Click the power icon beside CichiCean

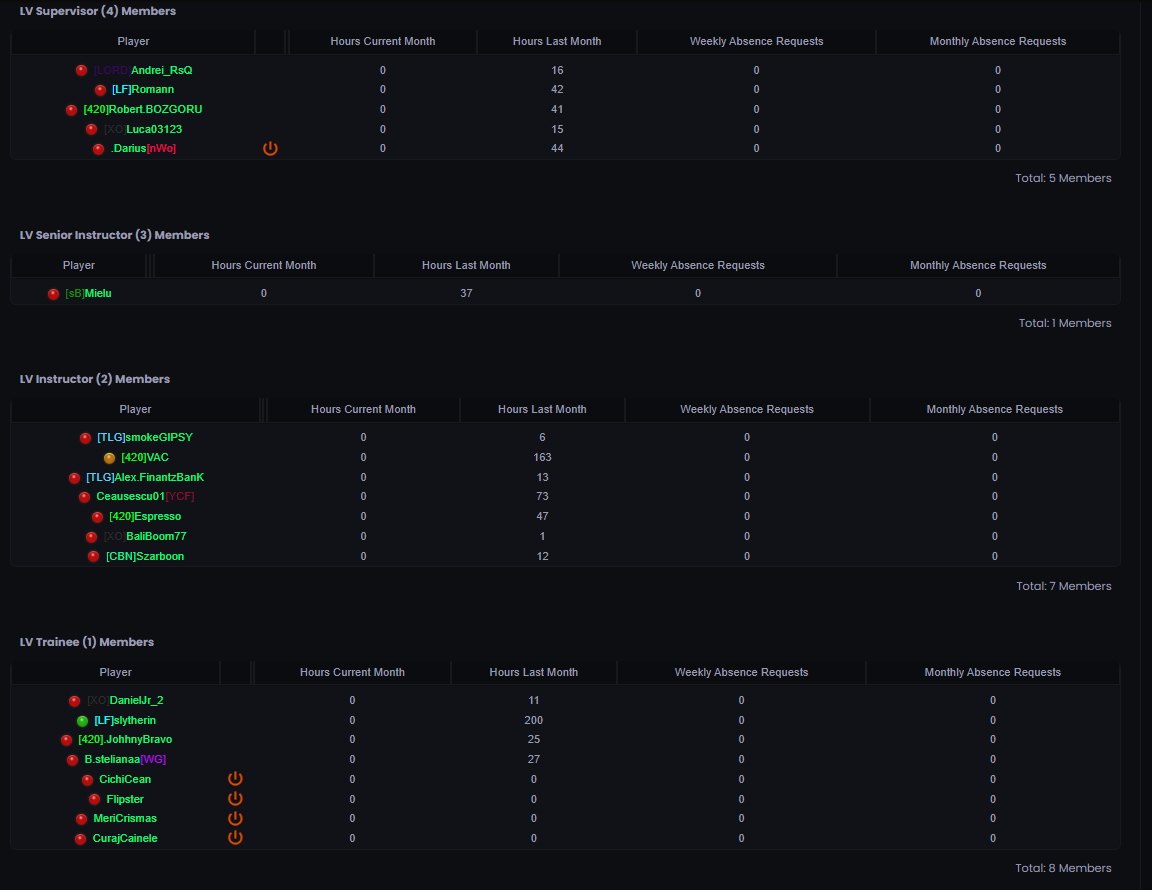tap(235, 778)
